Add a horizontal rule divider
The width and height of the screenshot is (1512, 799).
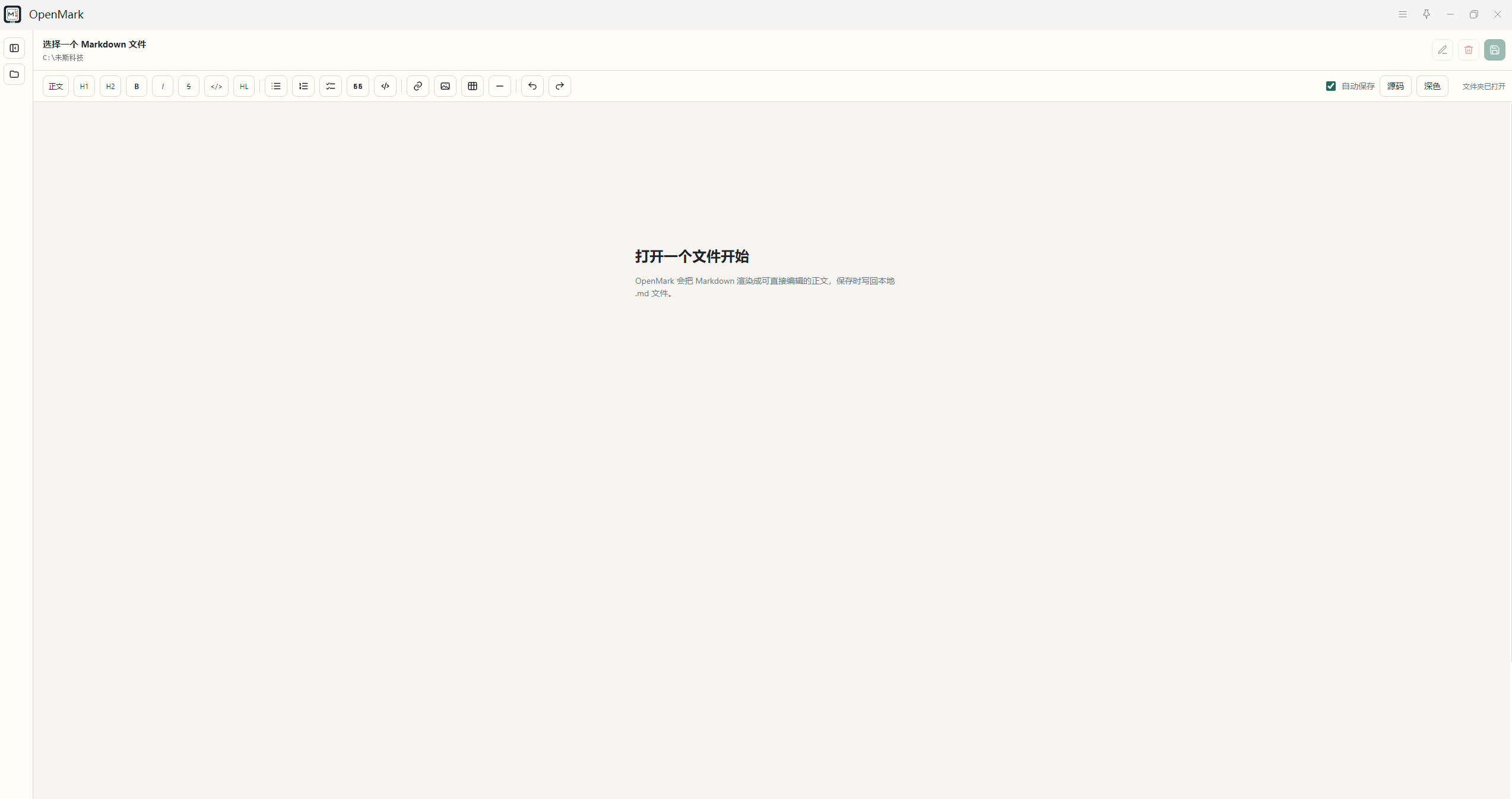coord(500,86)
